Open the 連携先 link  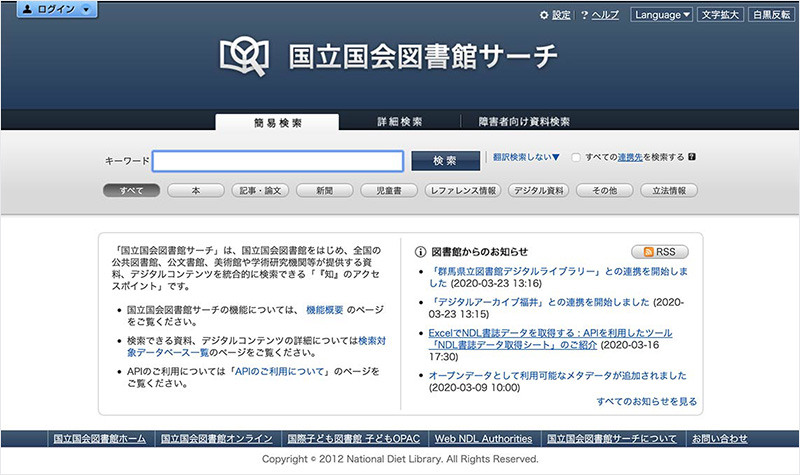(x=630, y=157)
